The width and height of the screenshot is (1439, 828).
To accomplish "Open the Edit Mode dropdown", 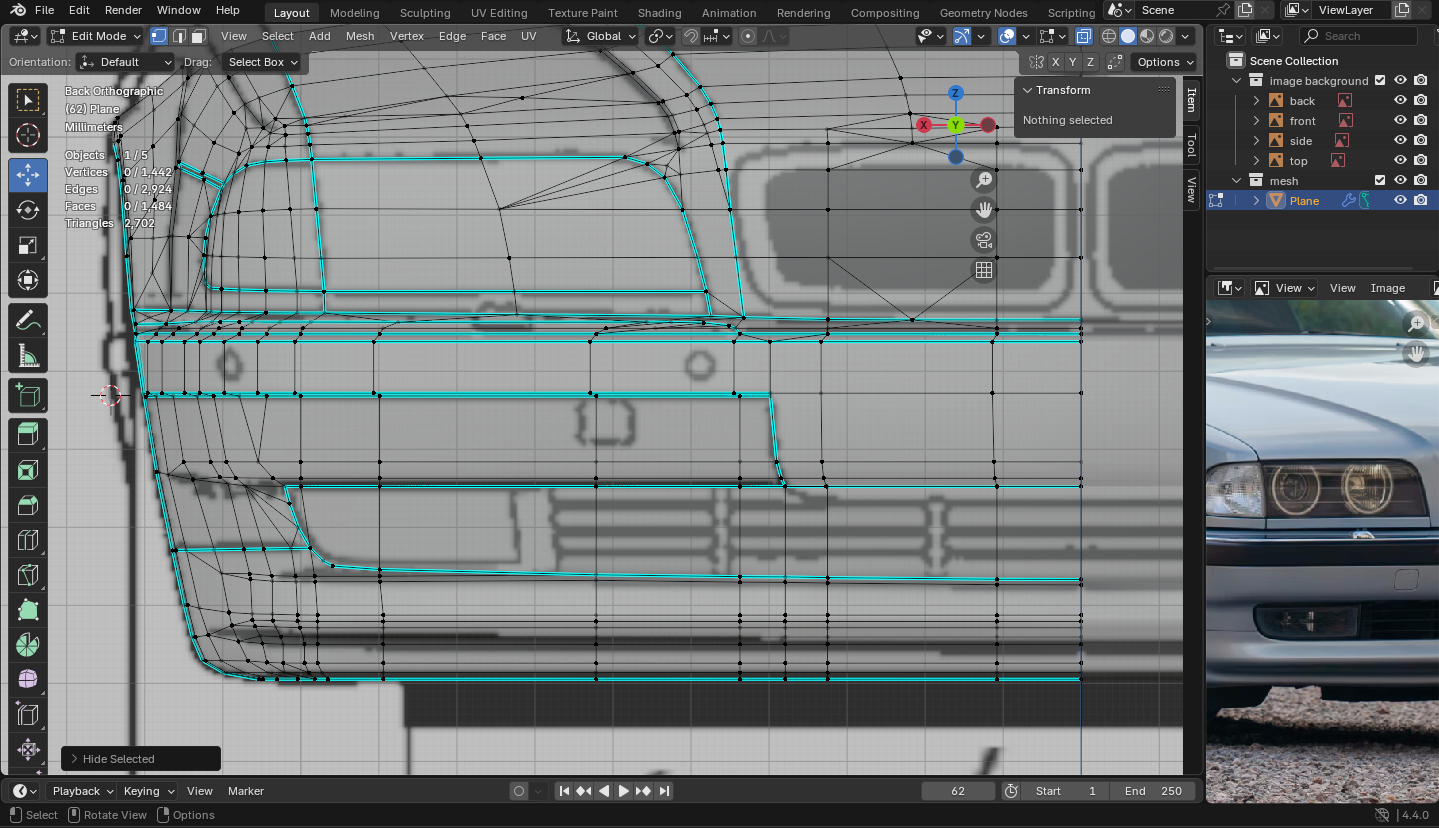I will pos(95,36).
